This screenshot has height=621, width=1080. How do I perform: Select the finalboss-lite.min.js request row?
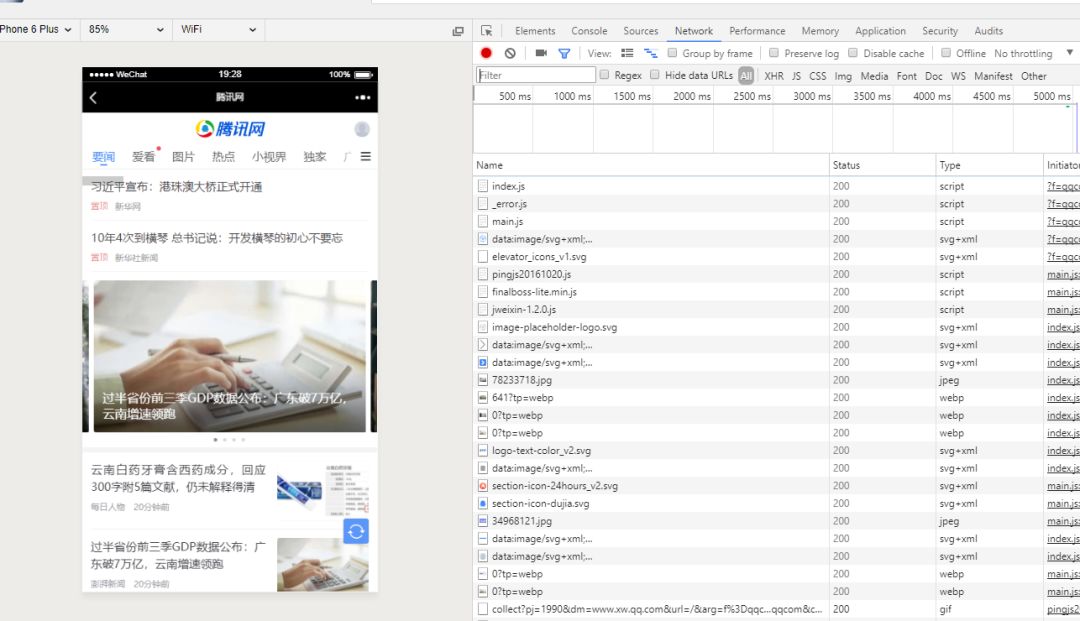pos(776,292)
